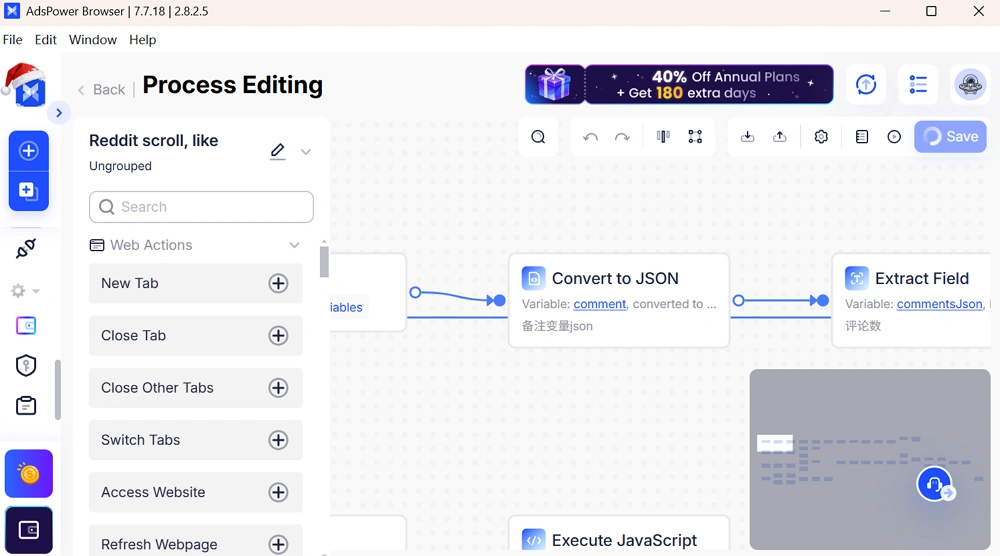
Task: Open the support headset chat button
Action: click(x=934, y=485)
